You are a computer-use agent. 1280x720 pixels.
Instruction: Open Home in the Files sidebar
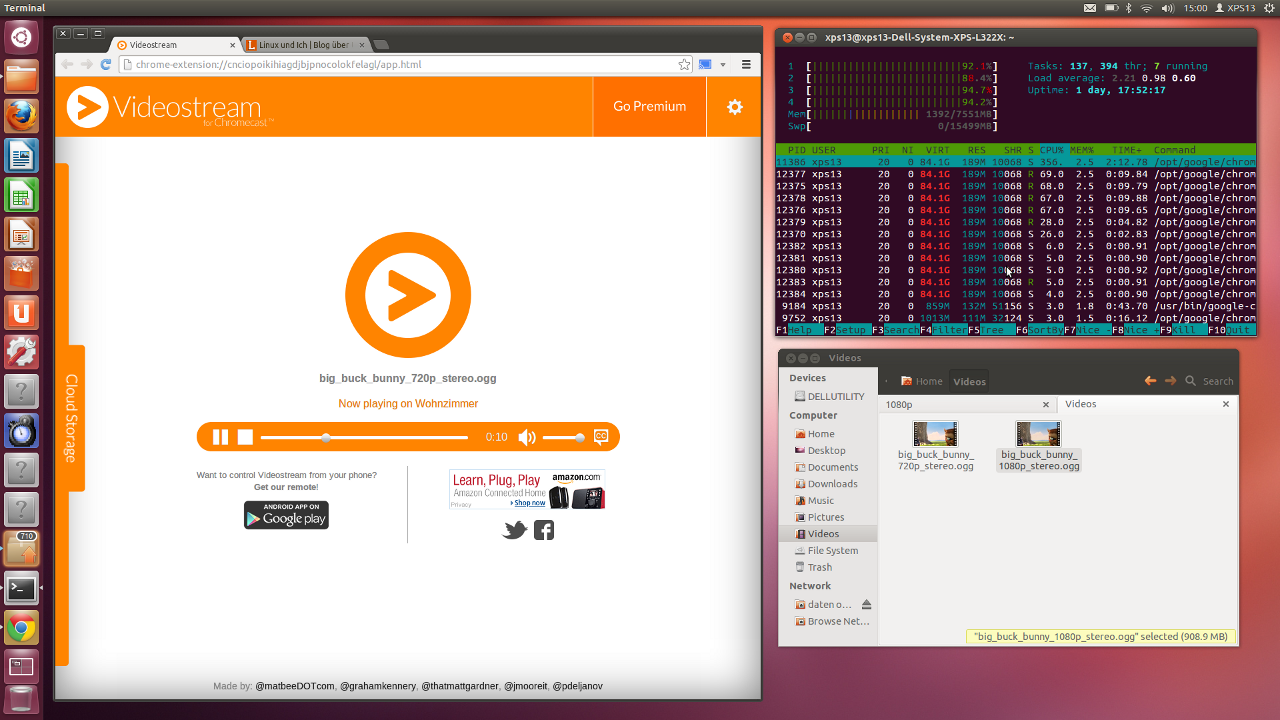[828, 433]
